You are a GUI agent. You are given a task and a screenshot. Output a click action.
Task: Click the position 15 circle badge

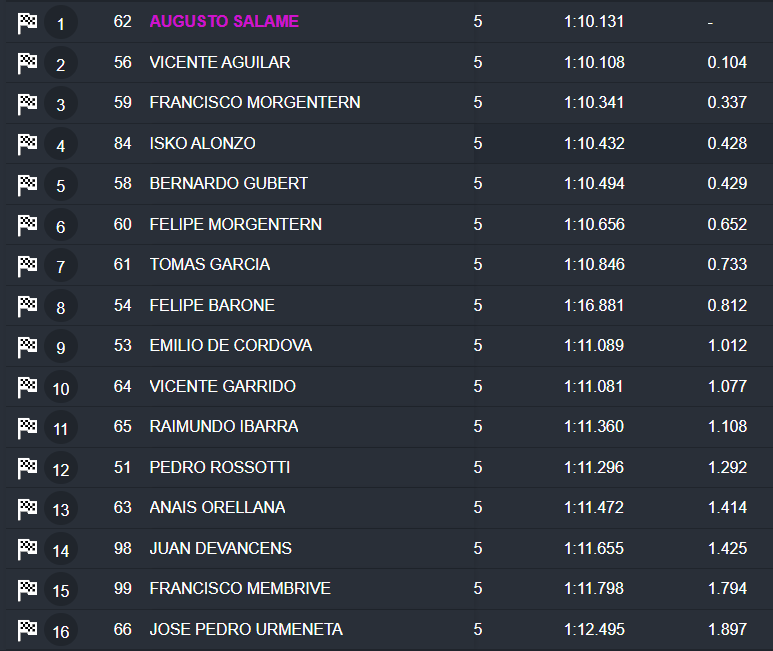[x=61, y=590]
